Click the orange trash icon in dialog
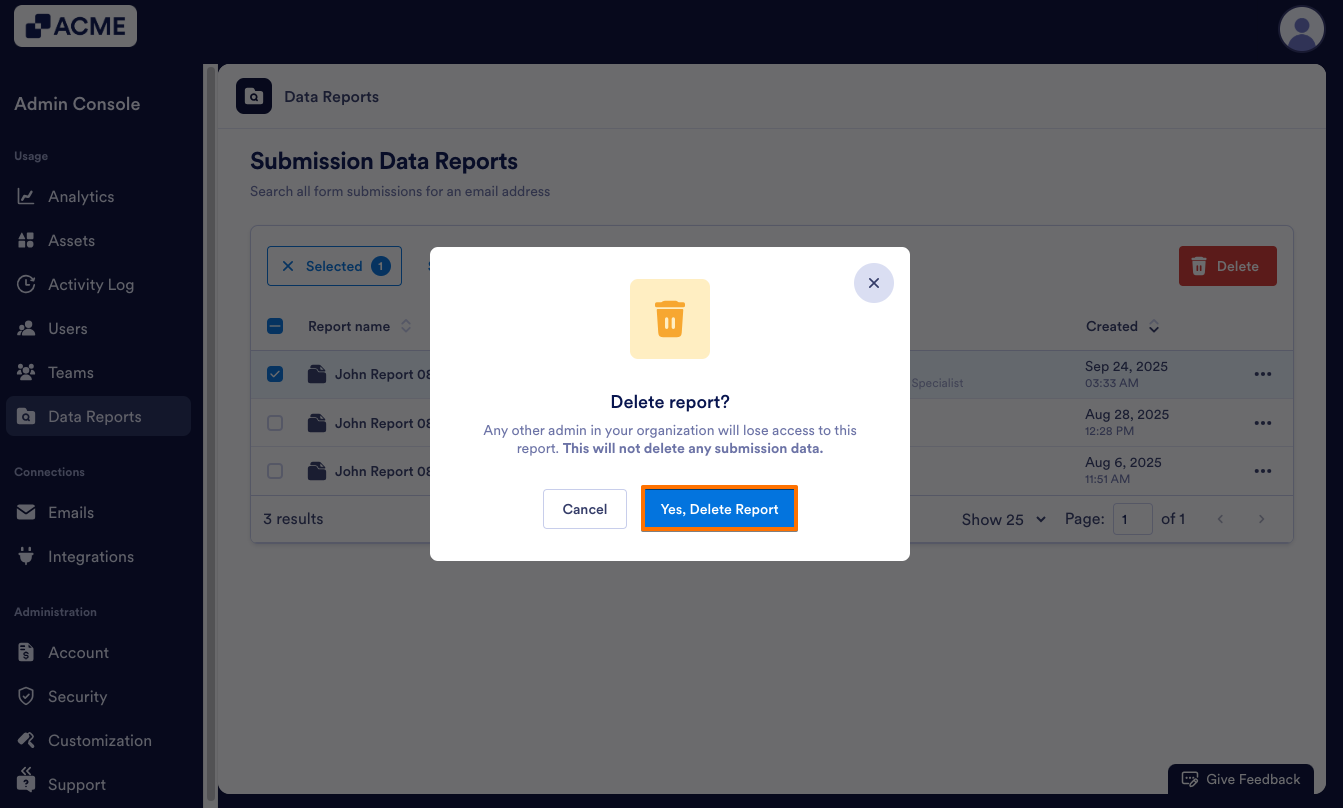 (669, 319)
